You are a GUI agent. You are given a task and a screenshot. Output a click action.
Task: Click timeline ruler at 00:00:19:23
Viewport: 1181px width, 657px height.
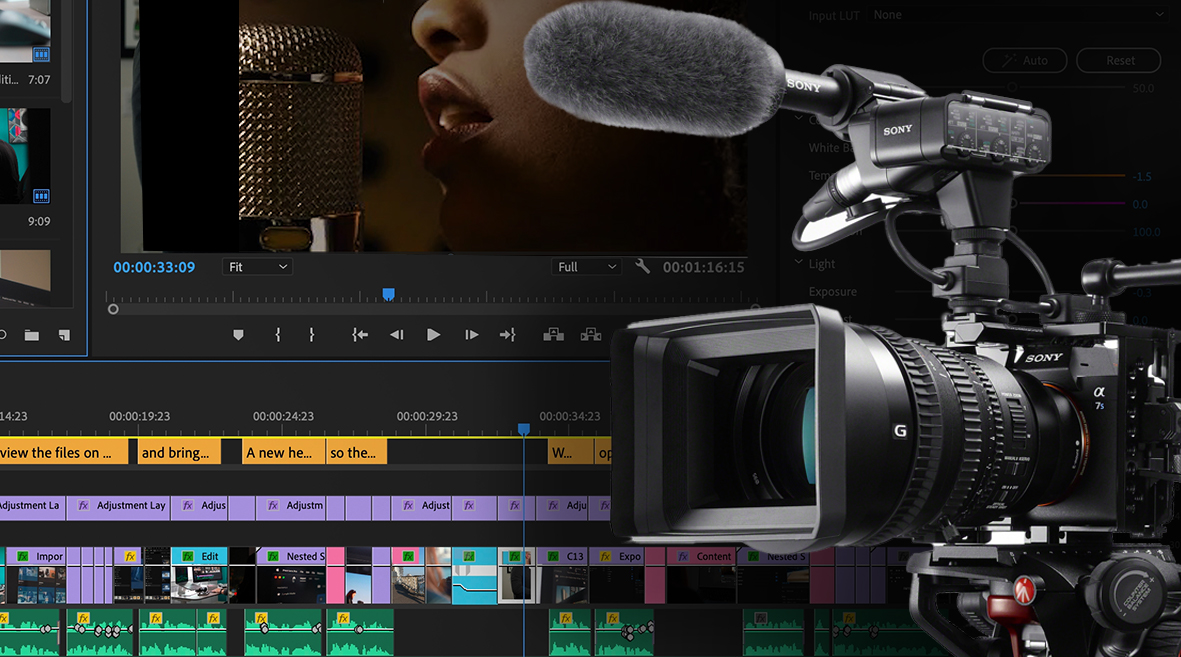139,416
